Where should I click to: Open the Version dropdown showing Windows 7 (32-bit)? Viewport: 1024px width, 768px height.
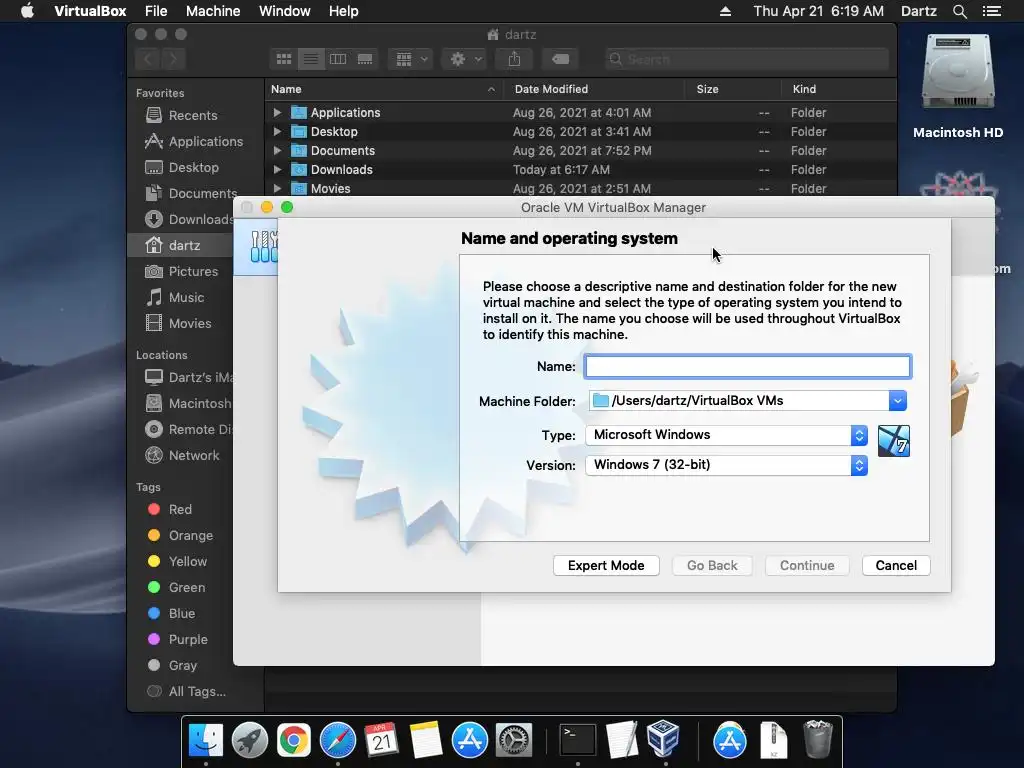coord(726,465)
